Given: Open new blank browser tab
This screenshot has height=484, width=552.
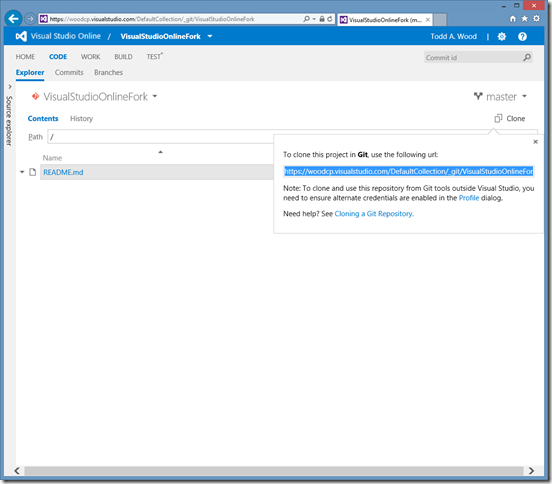Looking at the screenshot, I should (440, 20).
